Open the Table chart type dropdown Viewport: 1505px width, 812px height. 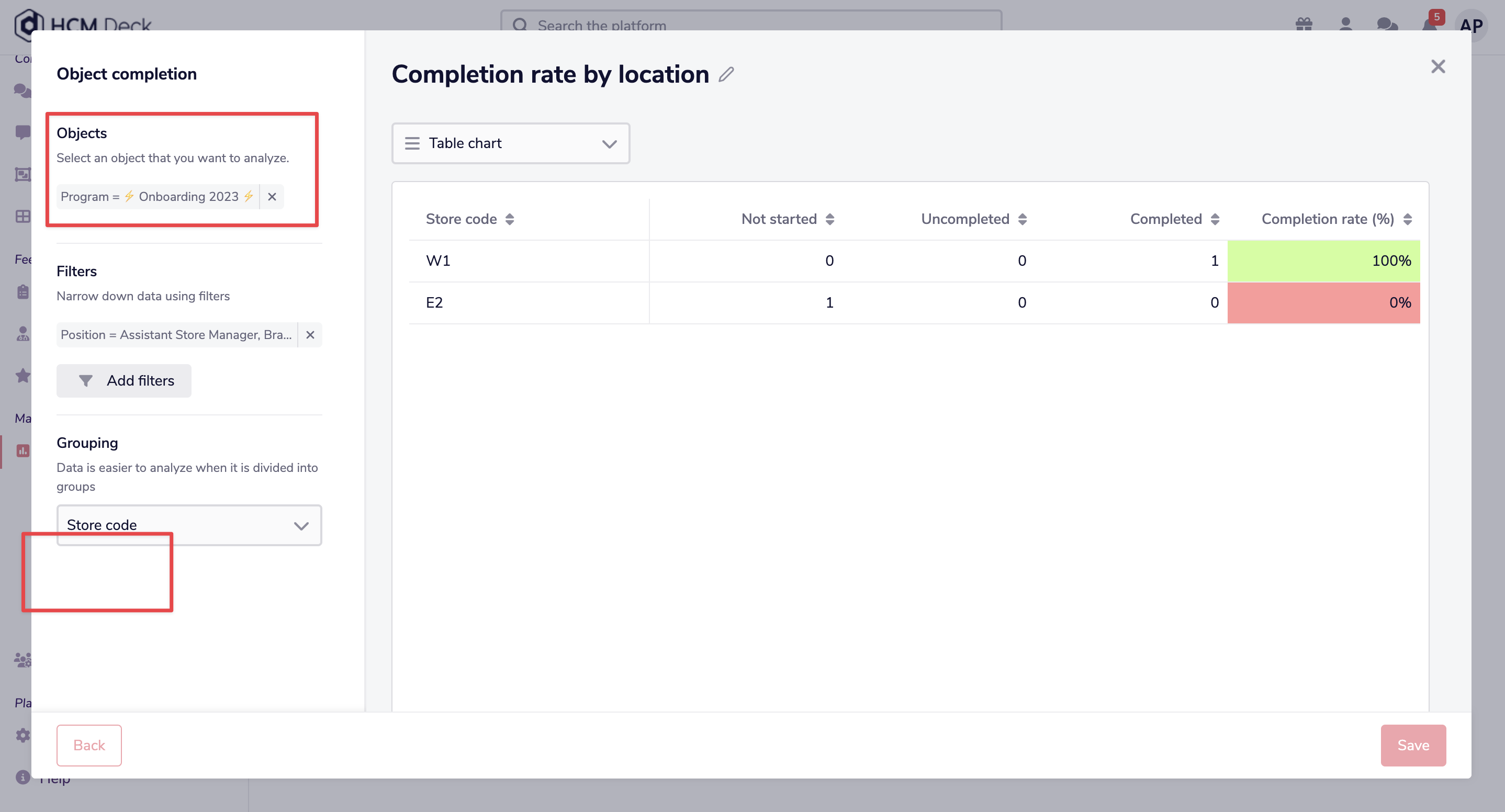[x=511, y=143]
